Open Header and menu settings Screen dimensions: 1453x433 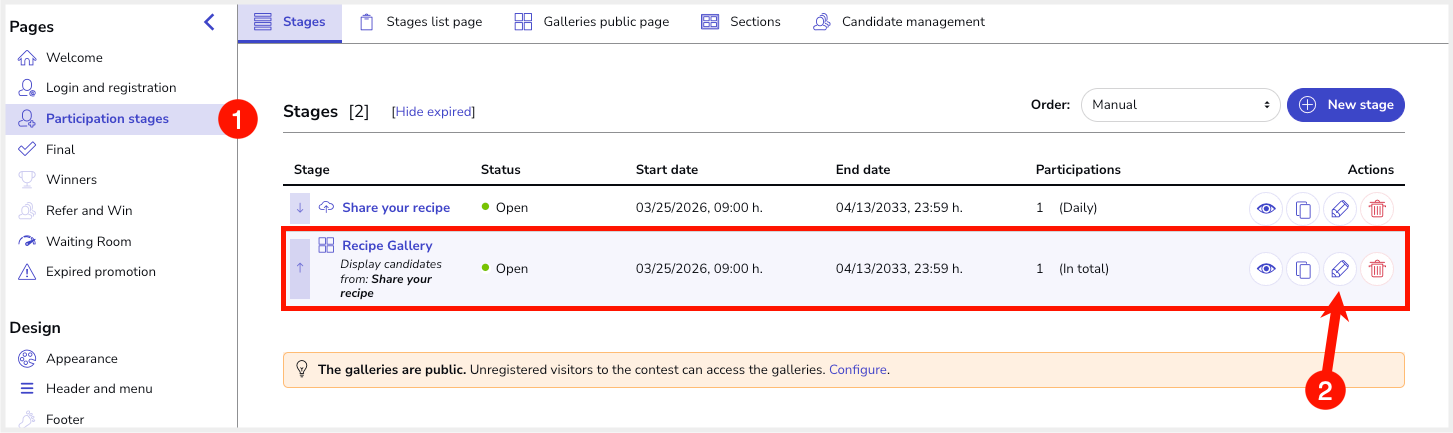pyautogui.click(x=99, y=389)
